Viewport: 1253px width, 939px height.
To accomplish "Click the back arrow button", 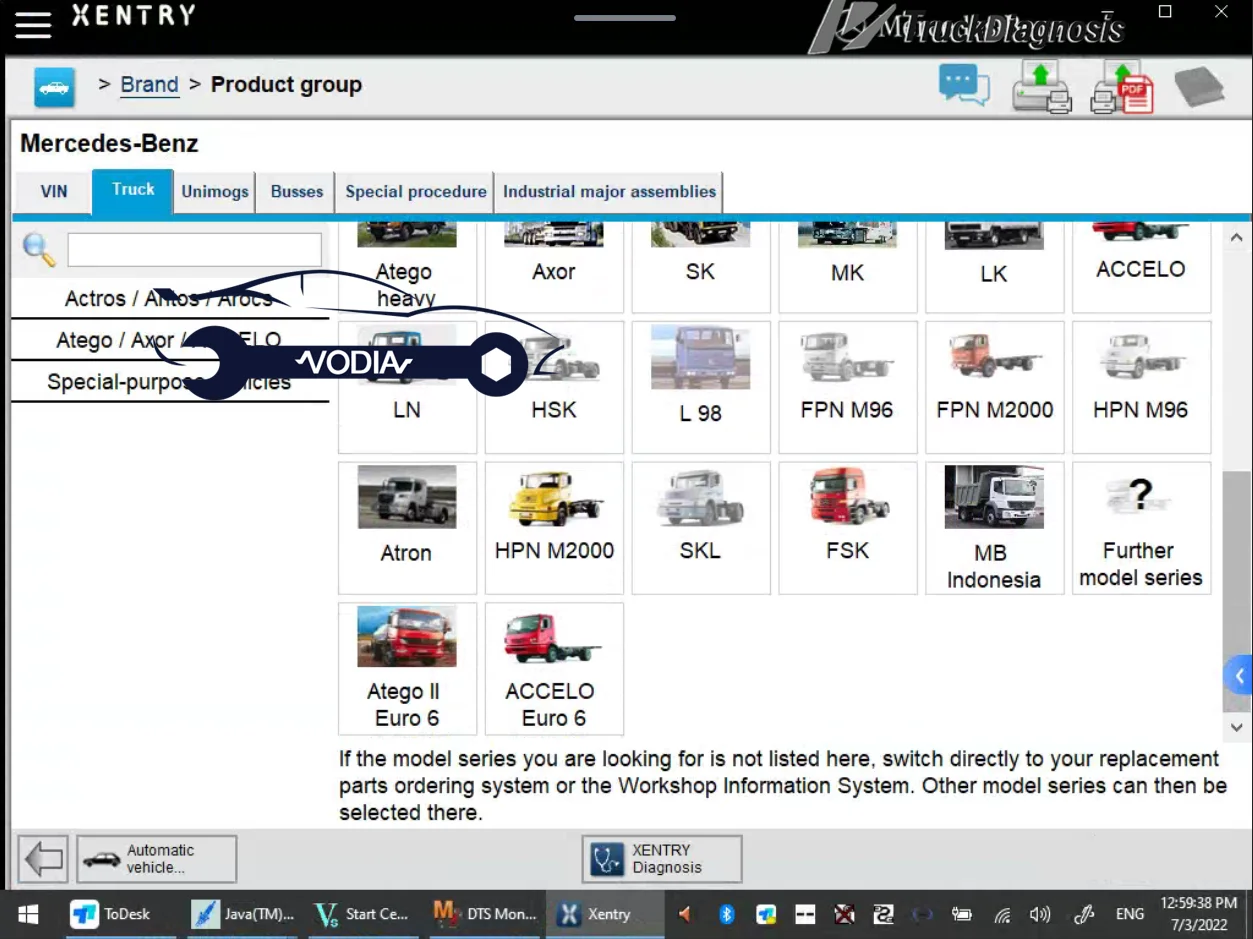I will 43,858.
